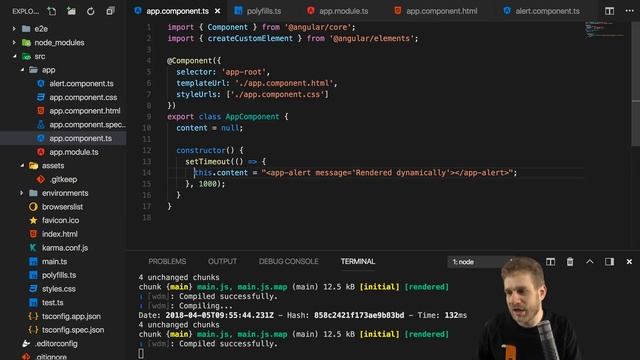
Task: Expand the e2e folder
Action: (x=14, y=29)
